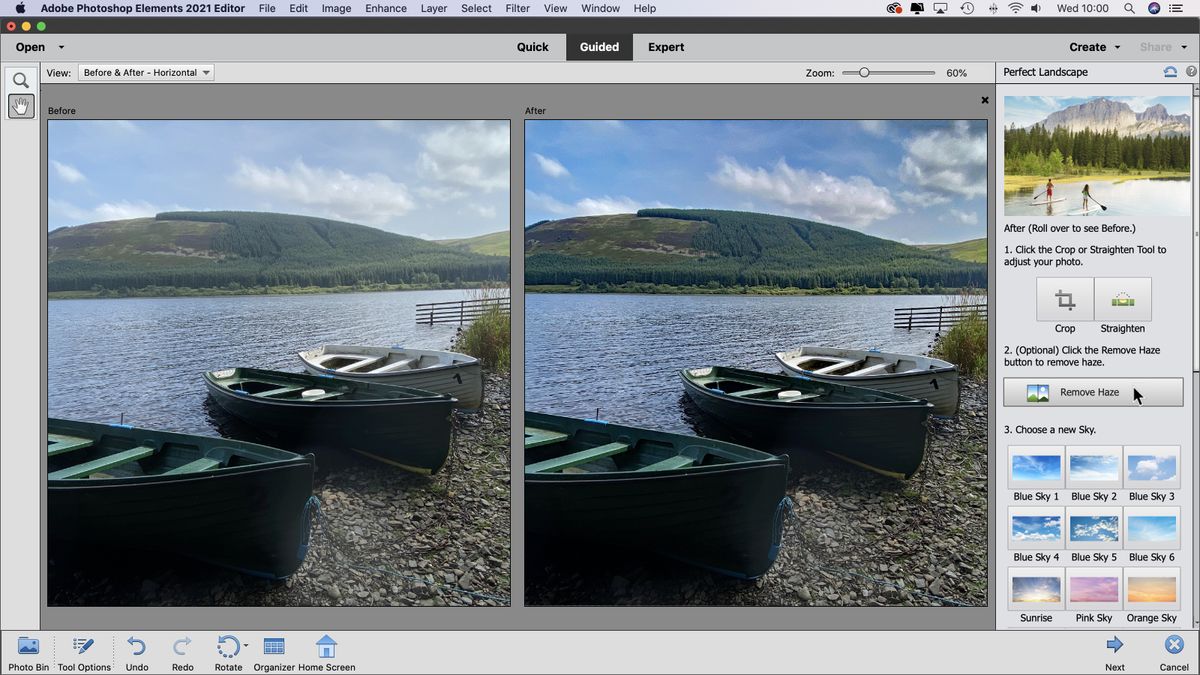This screenshot has height=675, width=1200.
Task: Select the Hand tool
Action: 20,105
